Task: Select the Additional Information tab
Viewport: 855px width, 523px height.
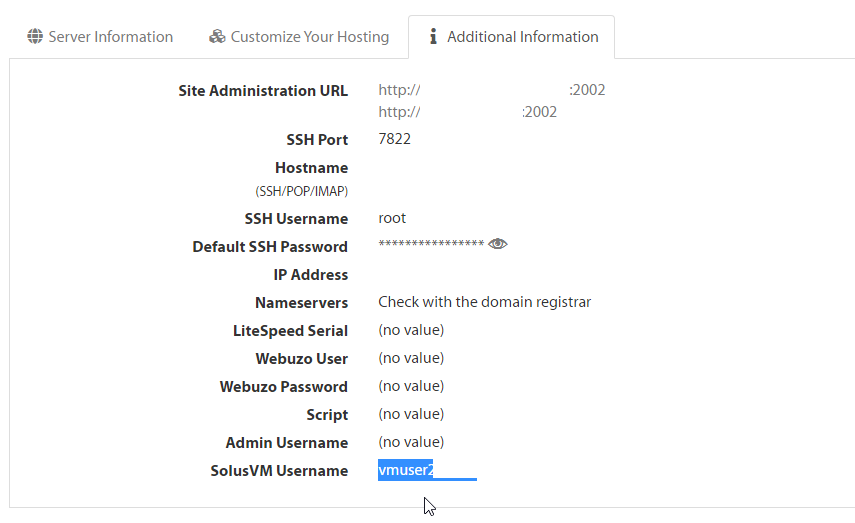Action: (511, 37)
